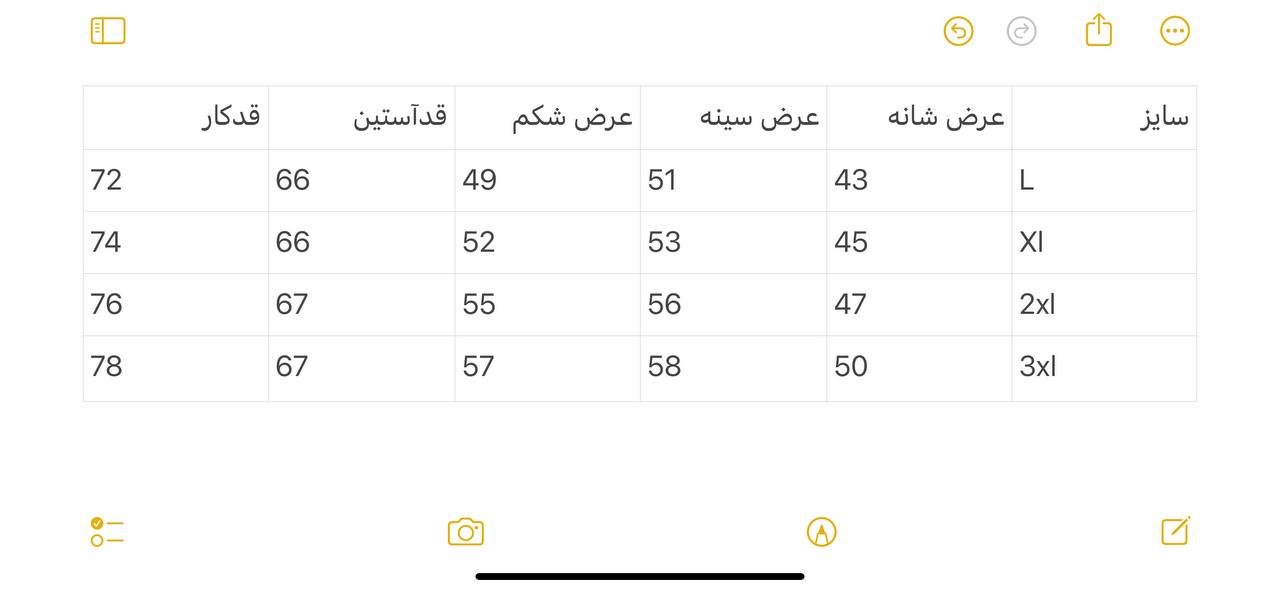Open the camera attachment button
This screenshot has width=1280, height=591.
(x=466, y=531)
